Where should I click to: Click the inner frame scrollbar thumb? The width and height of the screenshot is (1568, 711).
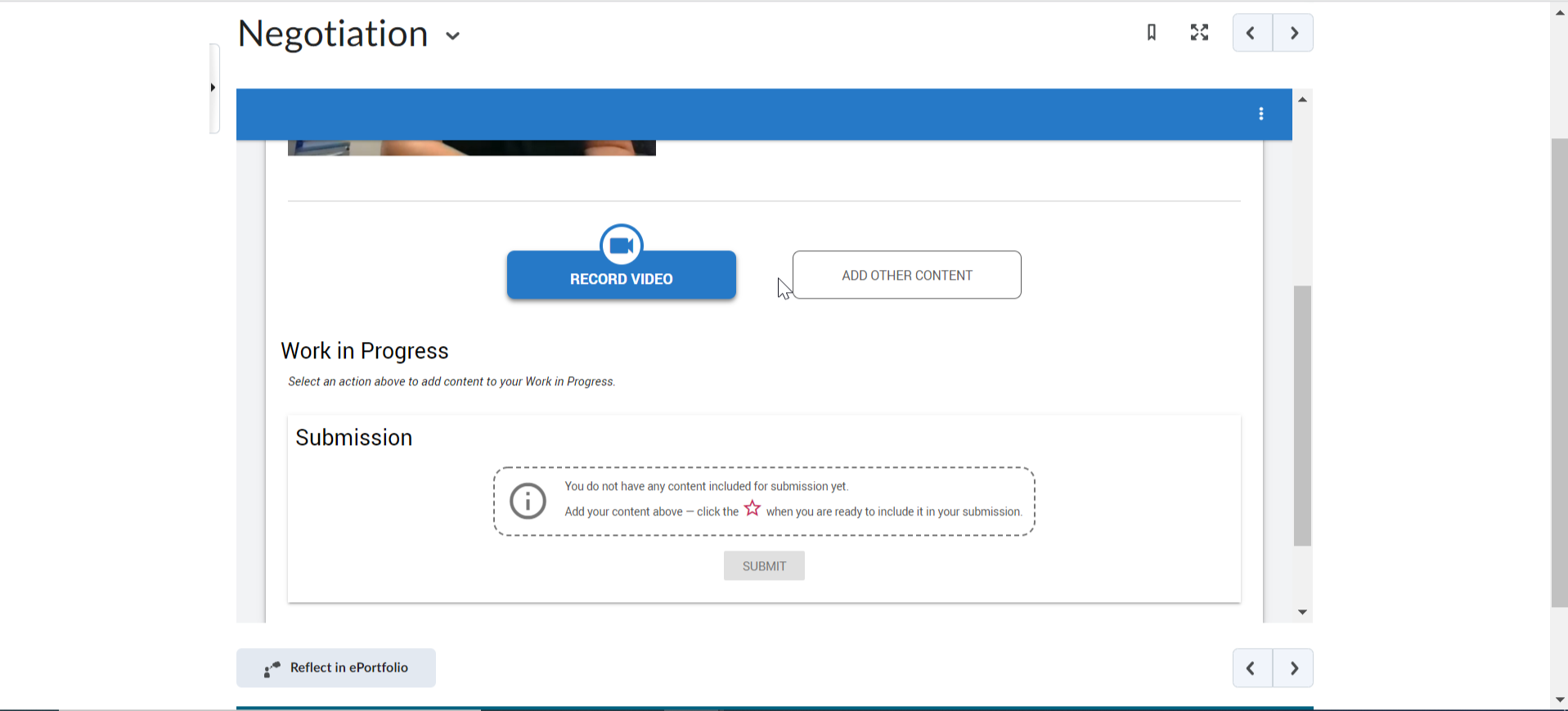pyautogui.click(x=1302, y=415)
